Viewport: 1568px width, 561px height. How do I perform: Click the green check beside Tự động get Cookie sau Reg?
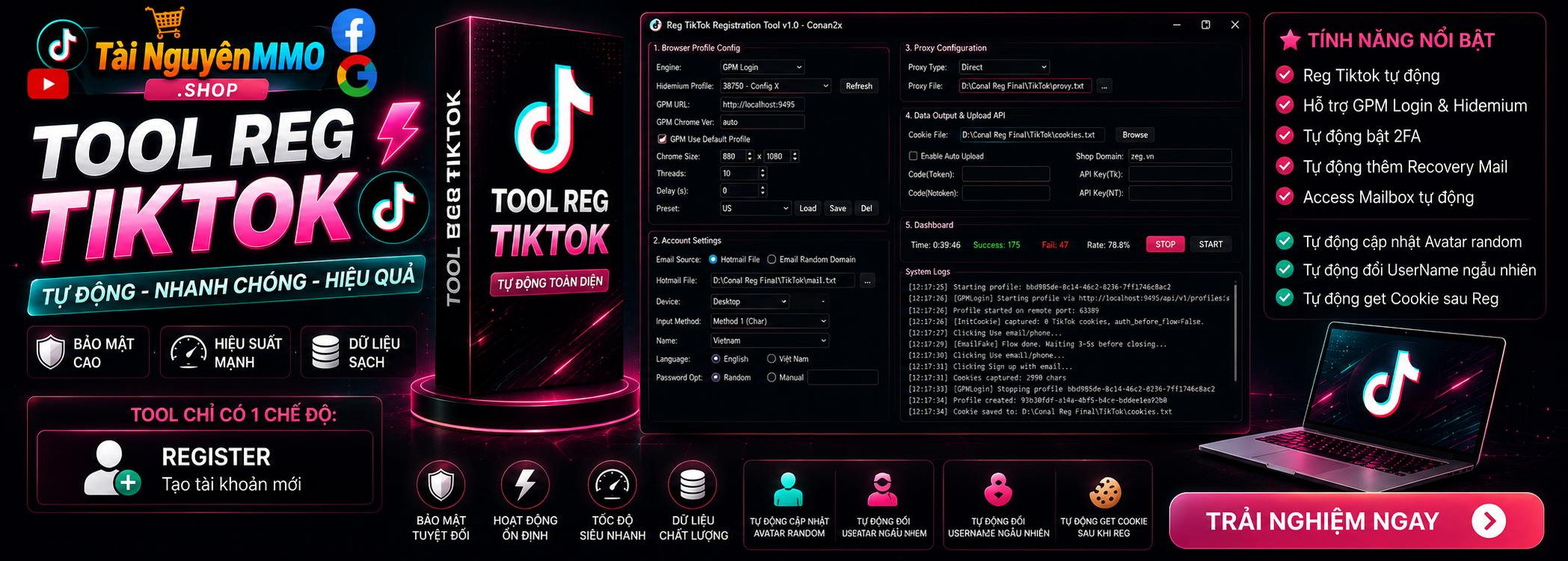click(x=1285, y=298)
